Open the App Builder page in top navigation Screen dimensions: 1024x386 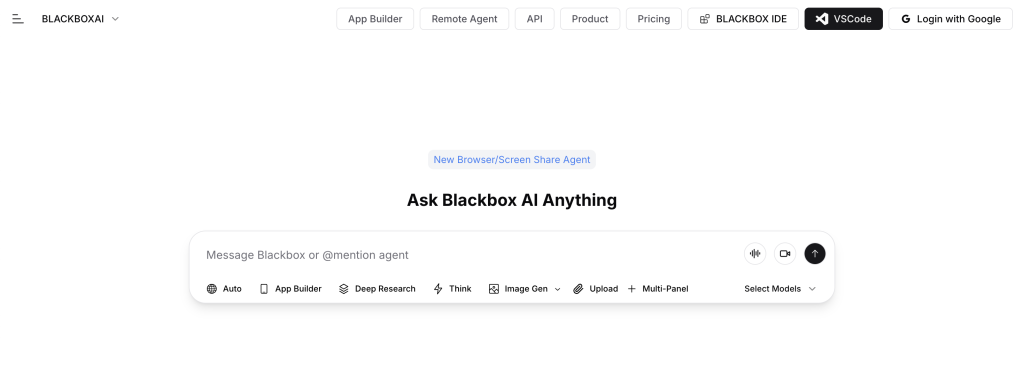[375, 19]
